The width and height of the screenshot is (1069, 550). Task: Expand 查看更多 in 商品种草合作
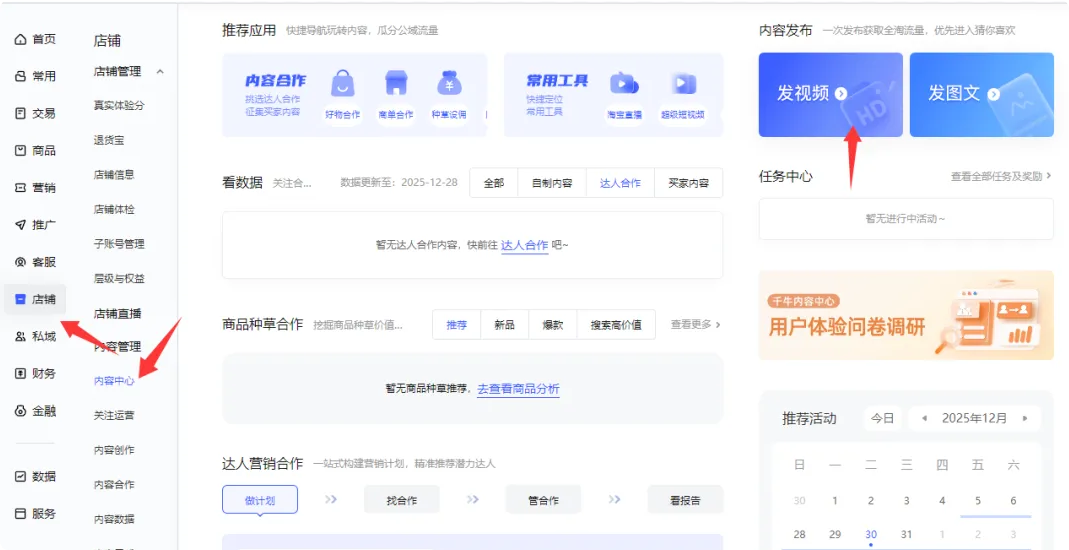coord(695,324)
